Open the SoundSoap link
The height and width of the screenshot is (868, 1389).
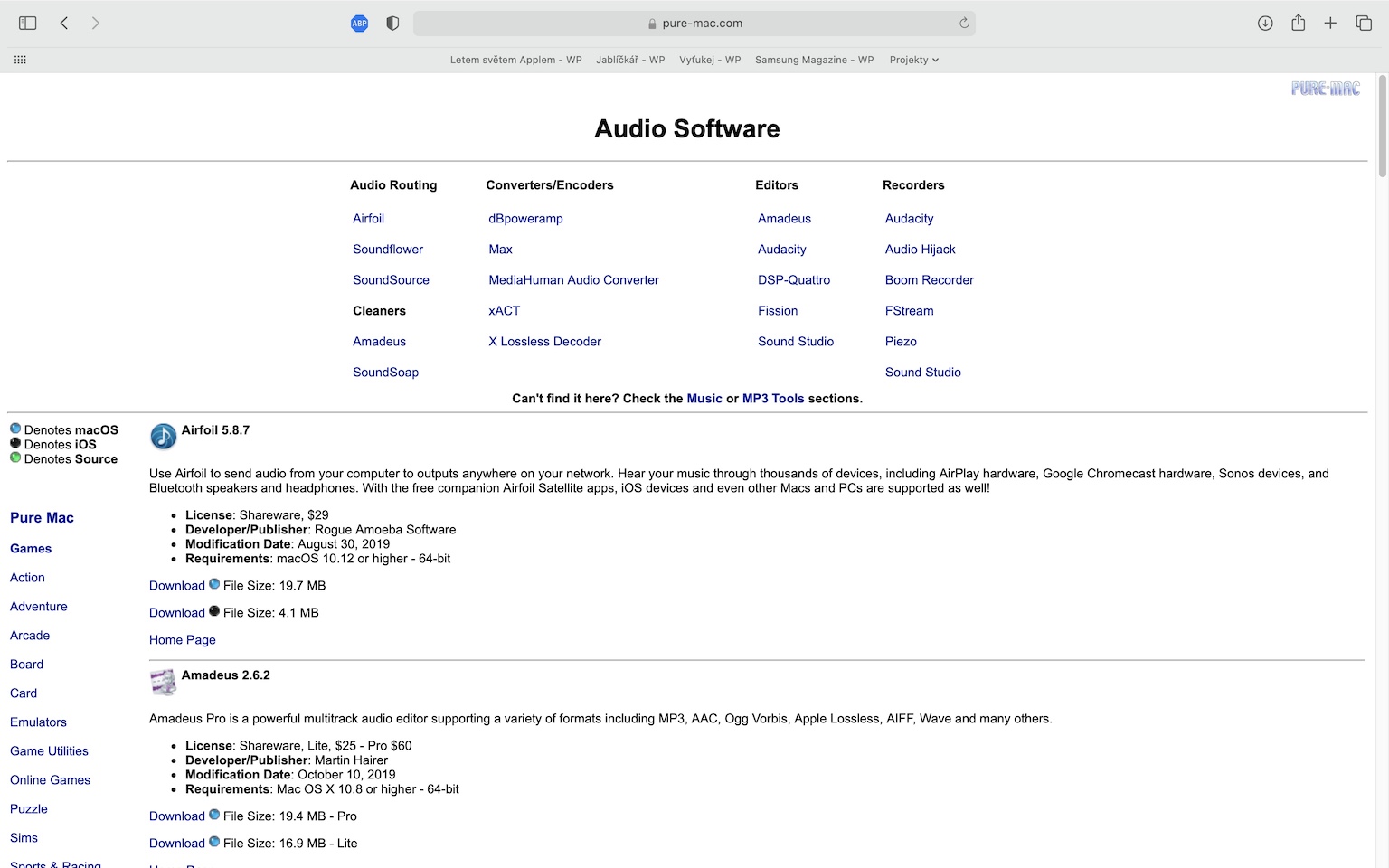tap(385, 373)
